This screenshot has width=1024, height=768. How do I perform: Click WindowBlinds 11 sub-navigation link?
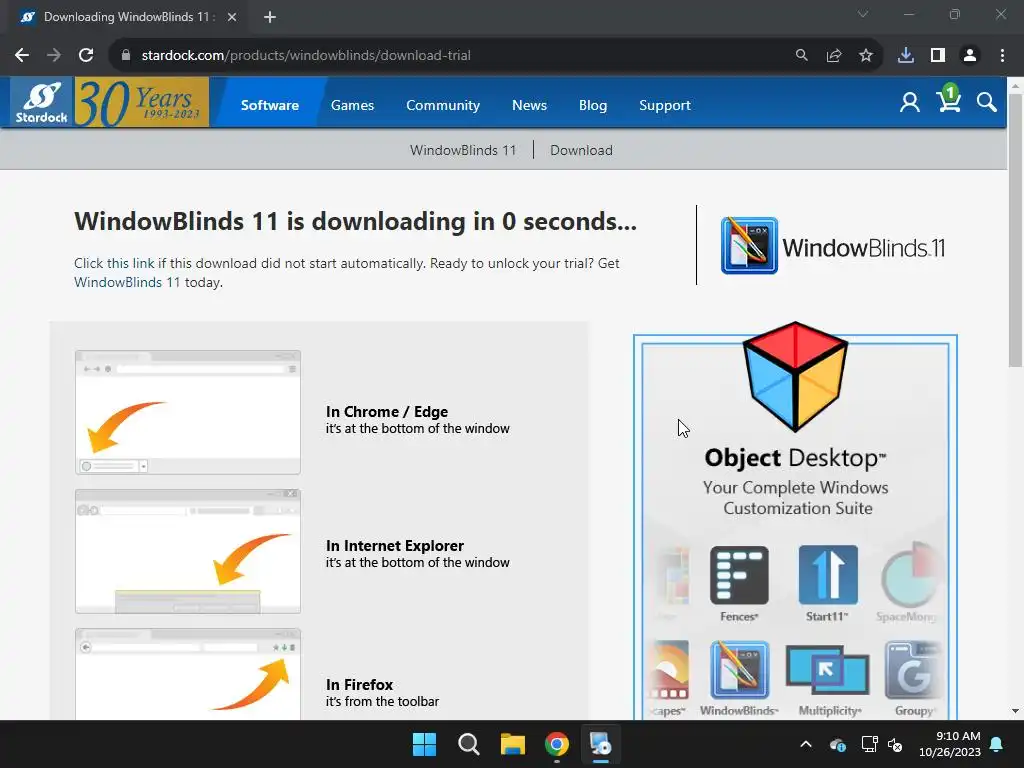pos(463,150)
